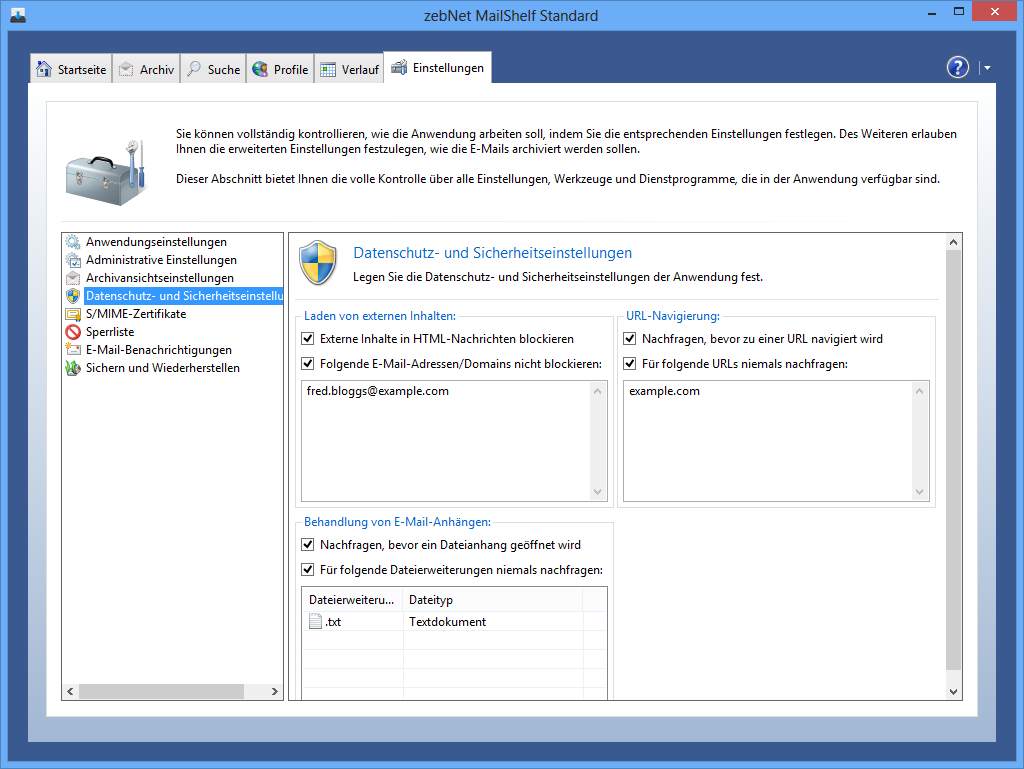Toggle 'Folgende E-Mail-Adressen/Domains nicht blockieren'

[x=308, y=364]
